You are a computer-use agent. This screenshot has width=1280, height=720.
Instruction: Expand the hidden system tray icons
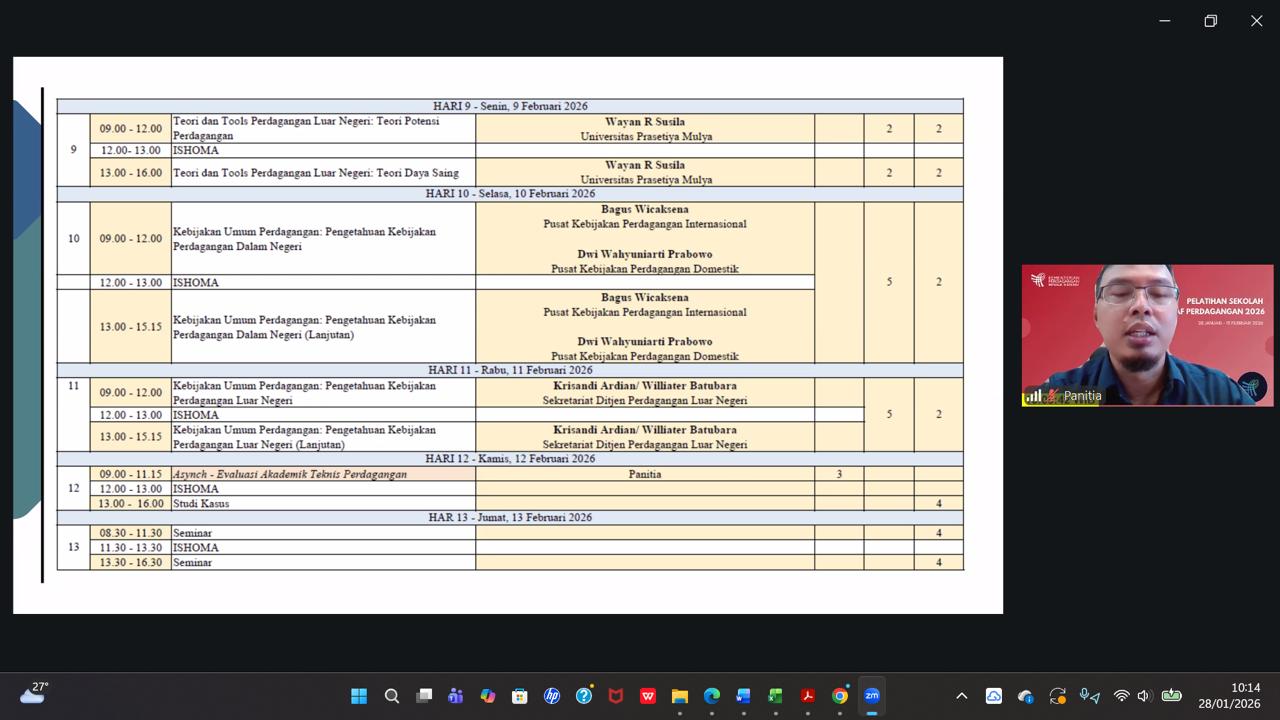coord(961,696)
